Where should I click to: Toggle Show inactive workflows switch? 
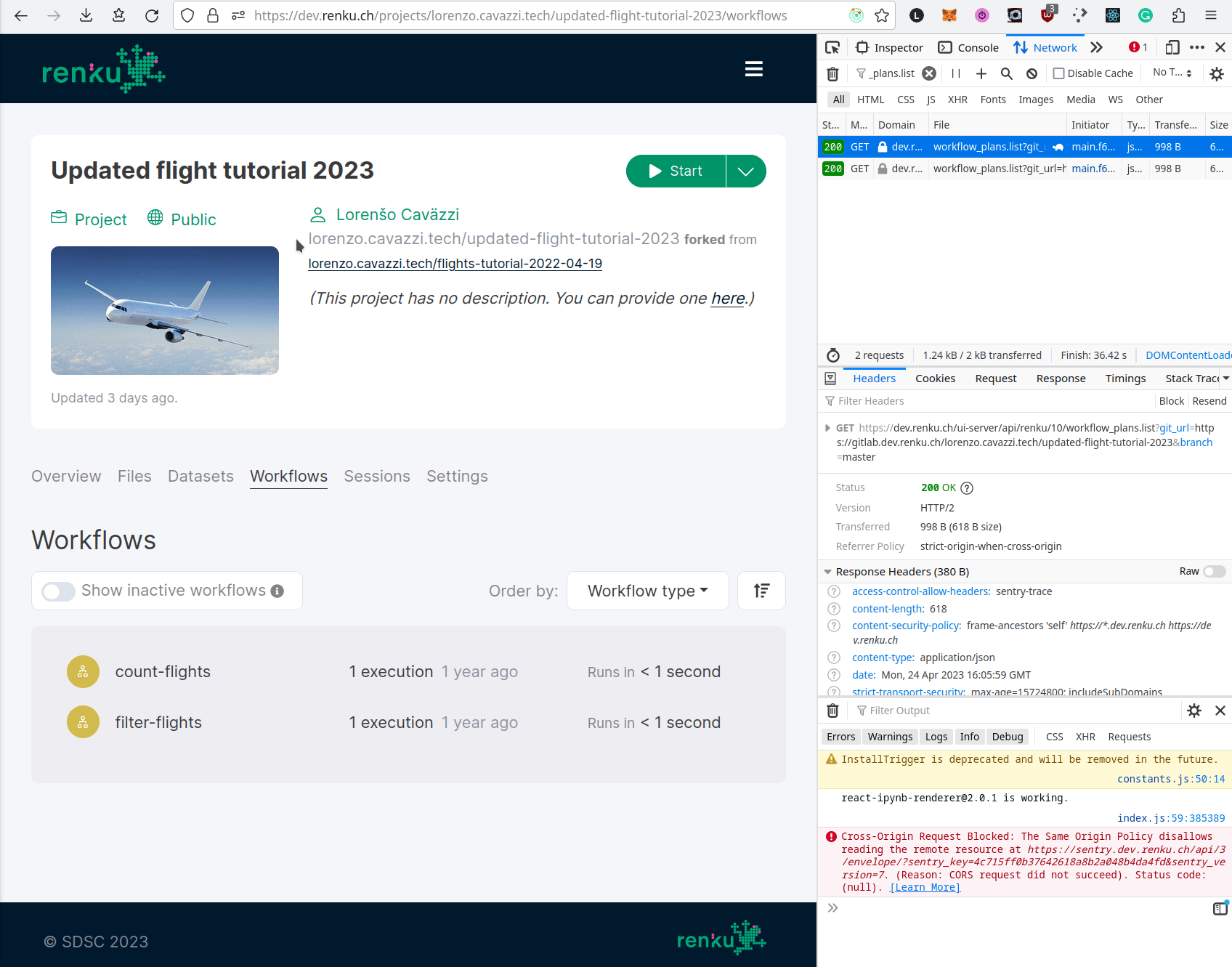(58, 591)
